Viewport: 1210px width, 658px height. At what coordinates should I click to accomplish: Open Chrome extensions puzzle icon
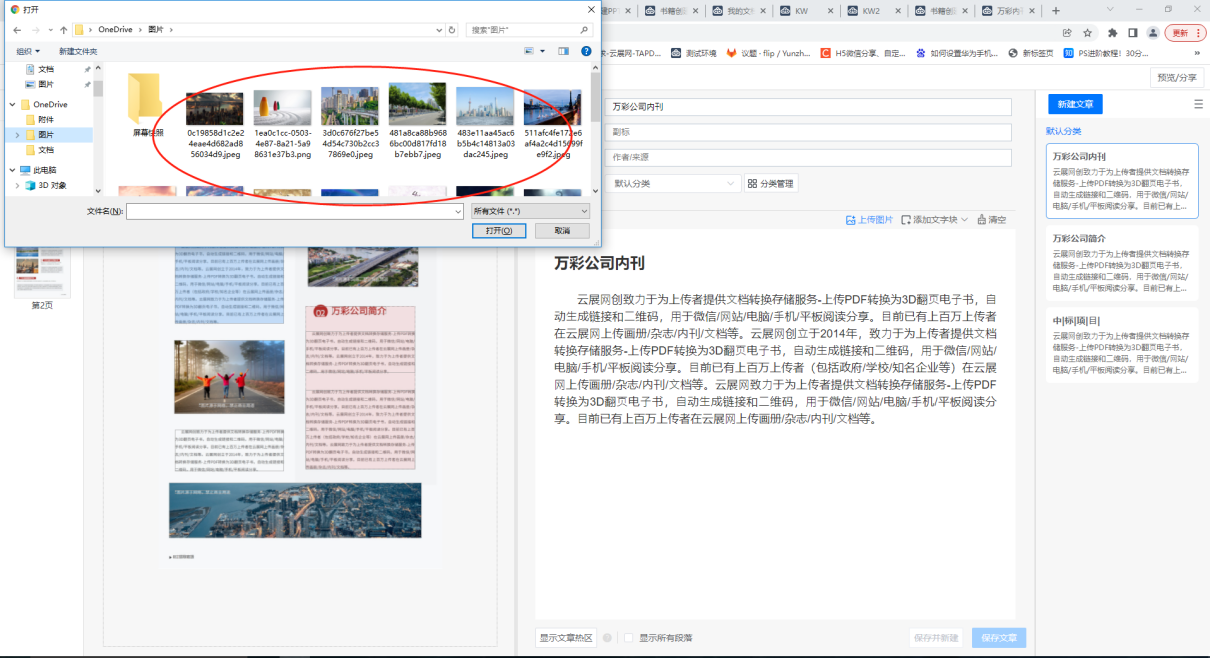click(x=1112, y=33)
